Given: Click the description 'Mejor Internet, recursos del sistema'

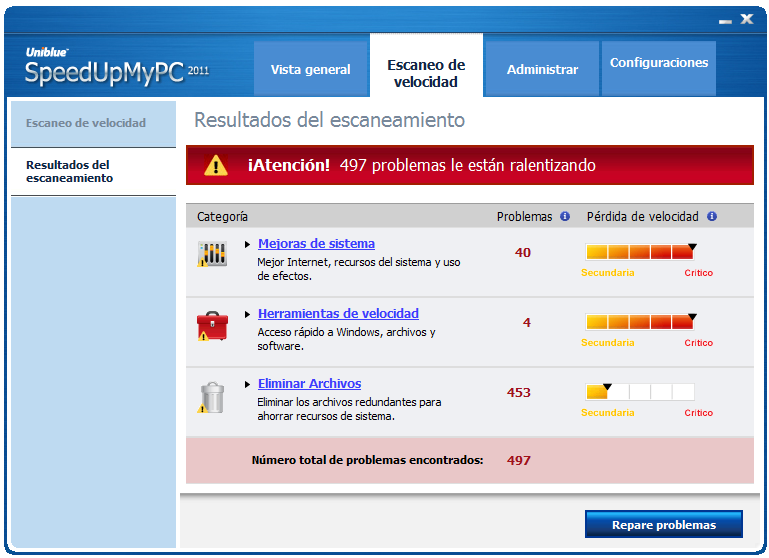Looking at the screenshot, I should coord(359,269).
